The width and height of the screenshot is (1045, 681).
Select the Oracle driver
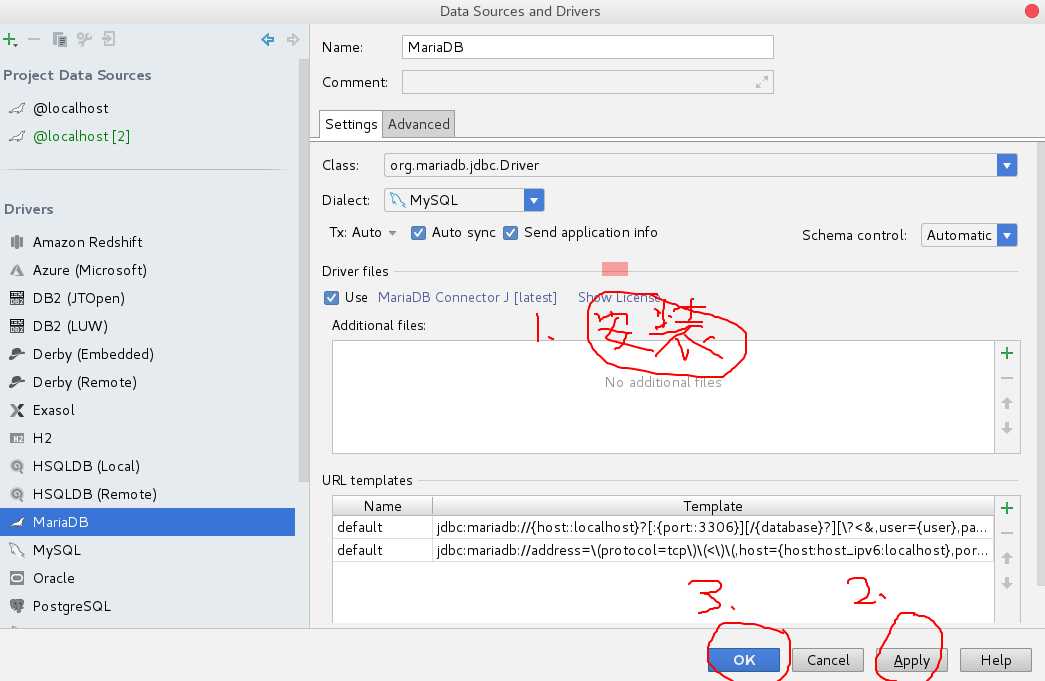[147, 578]
